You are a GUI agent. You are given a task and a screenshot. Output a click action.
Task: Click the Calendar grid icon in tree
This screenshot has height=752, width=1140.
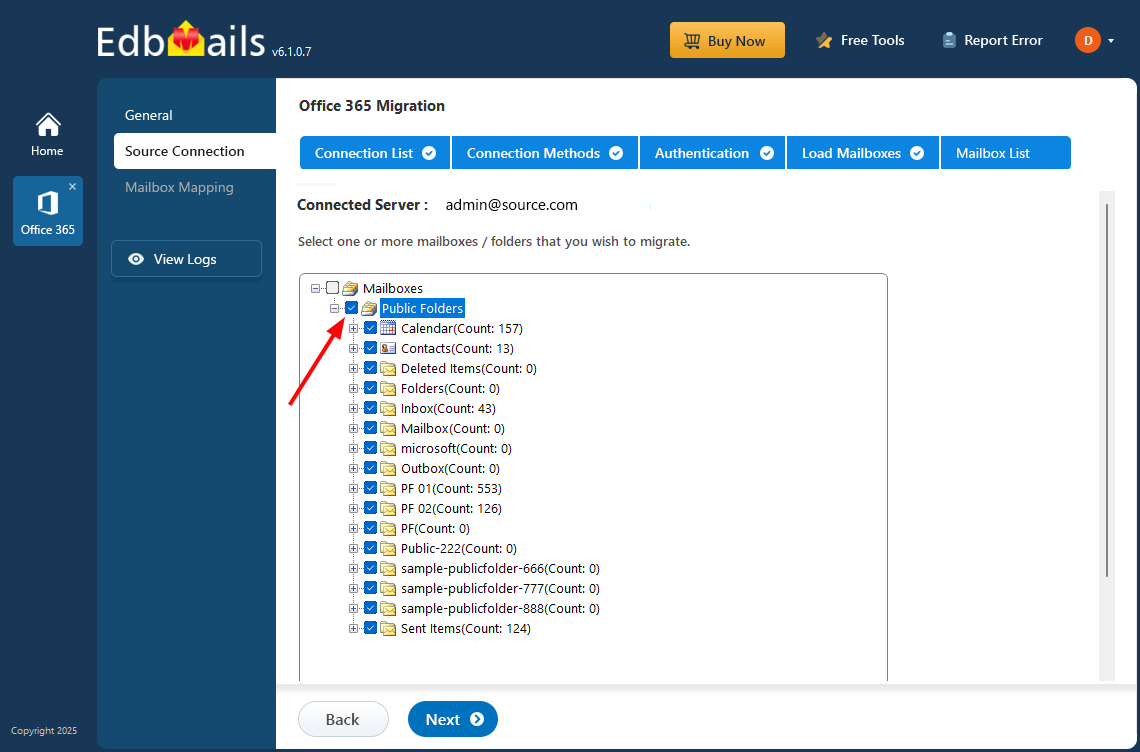[x=388, y=328]
